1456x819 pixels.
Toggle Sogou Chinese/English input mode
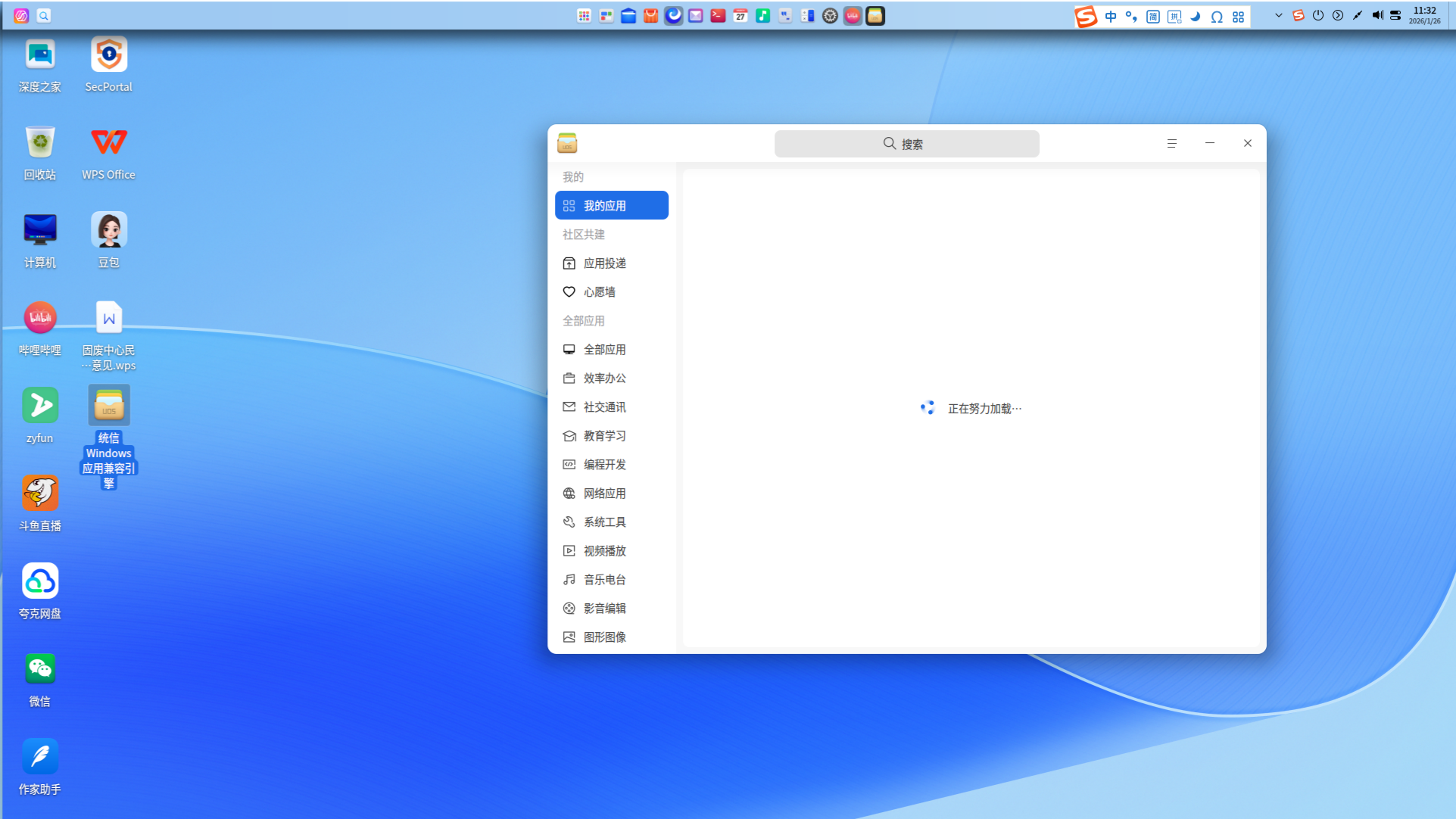[x=1111, y=17]
